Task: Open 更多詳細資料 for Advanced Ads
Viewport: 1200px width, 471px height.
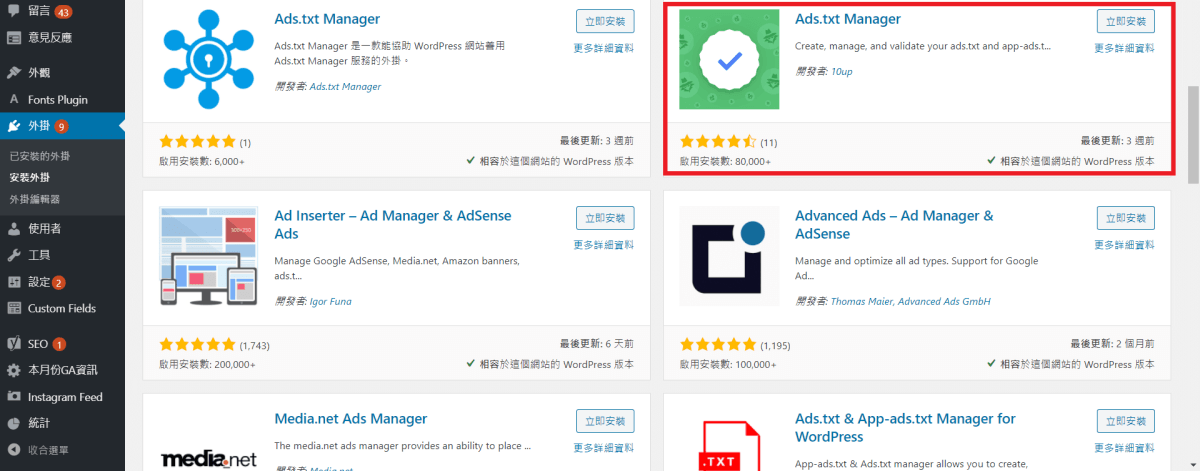Action: pos(1124,245)
